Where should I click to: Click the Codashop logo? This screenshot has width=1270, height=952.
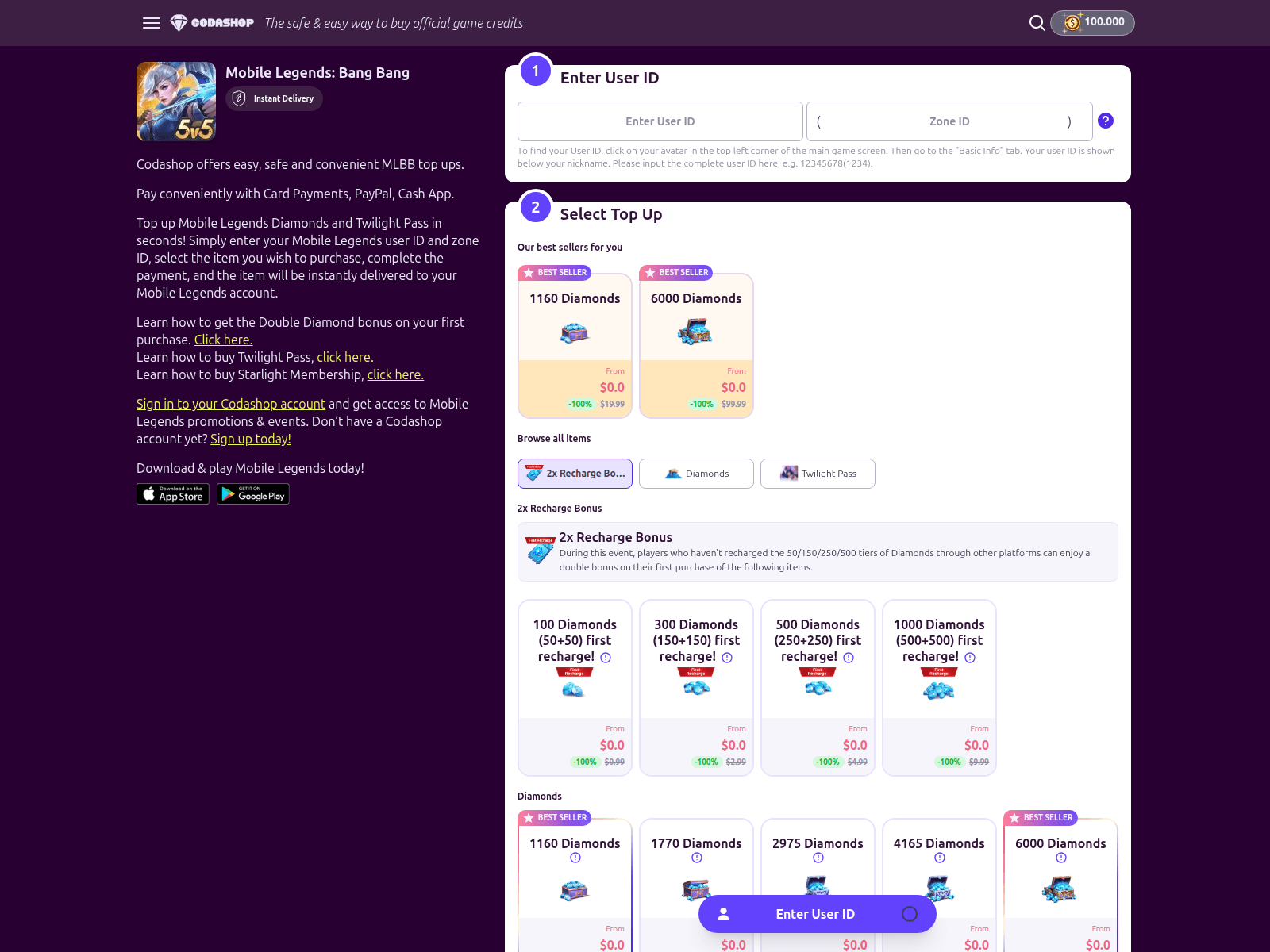(212, 23)
